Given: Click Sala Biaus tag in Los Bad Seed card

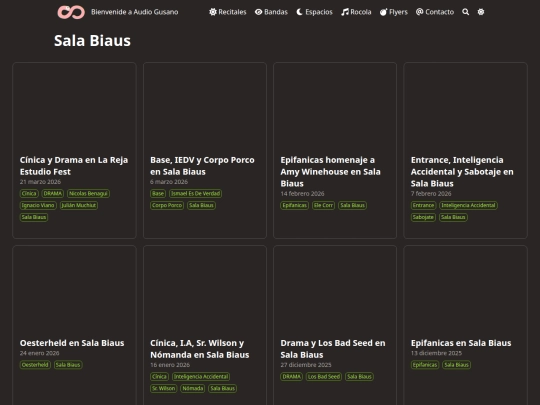Looking at the screenshot, I should [x=359, y=376].
